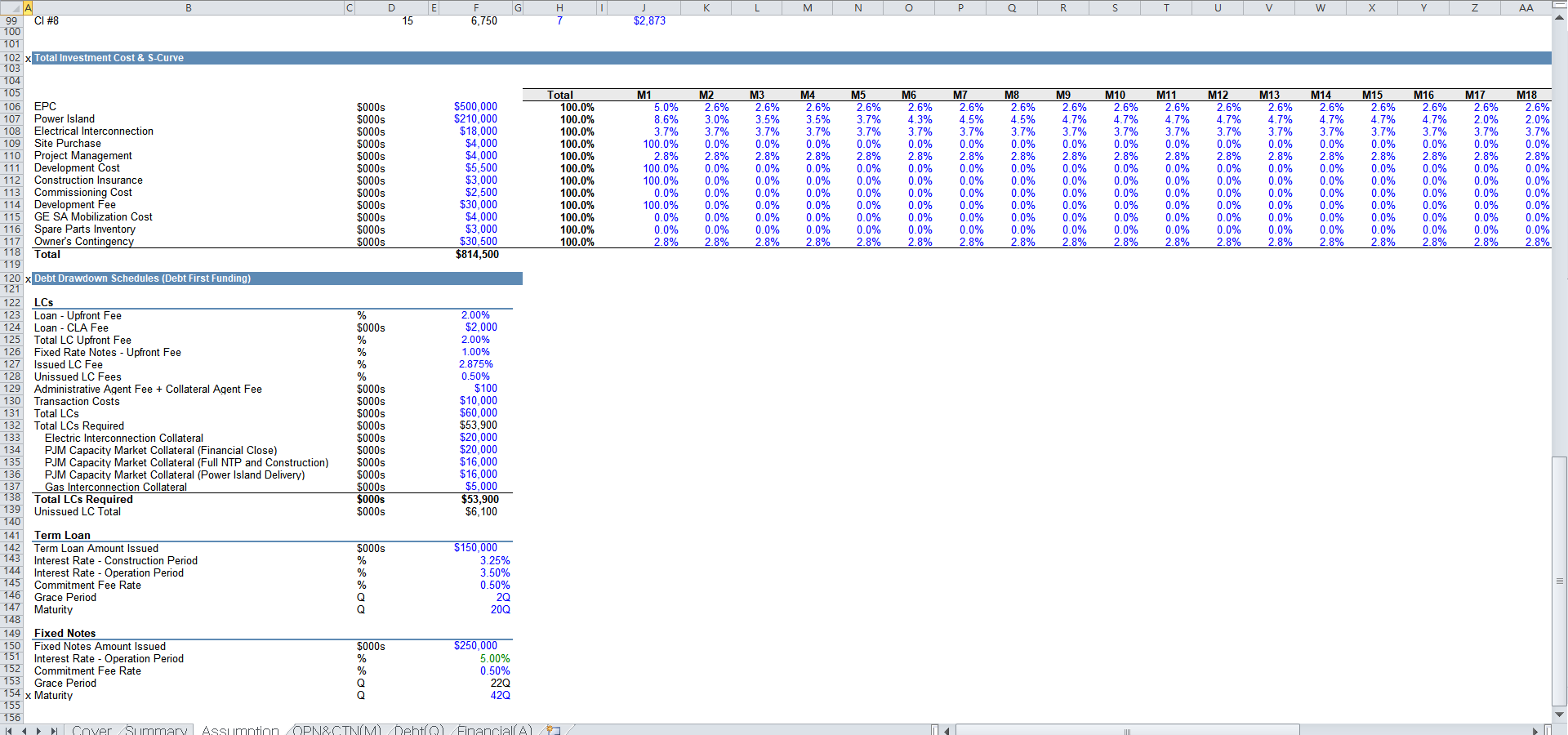Image resolution: width=1568 pixels, height=735 pixels.
Task: Click the vertical scrollbar down arrow
Action: point(1560,715)
